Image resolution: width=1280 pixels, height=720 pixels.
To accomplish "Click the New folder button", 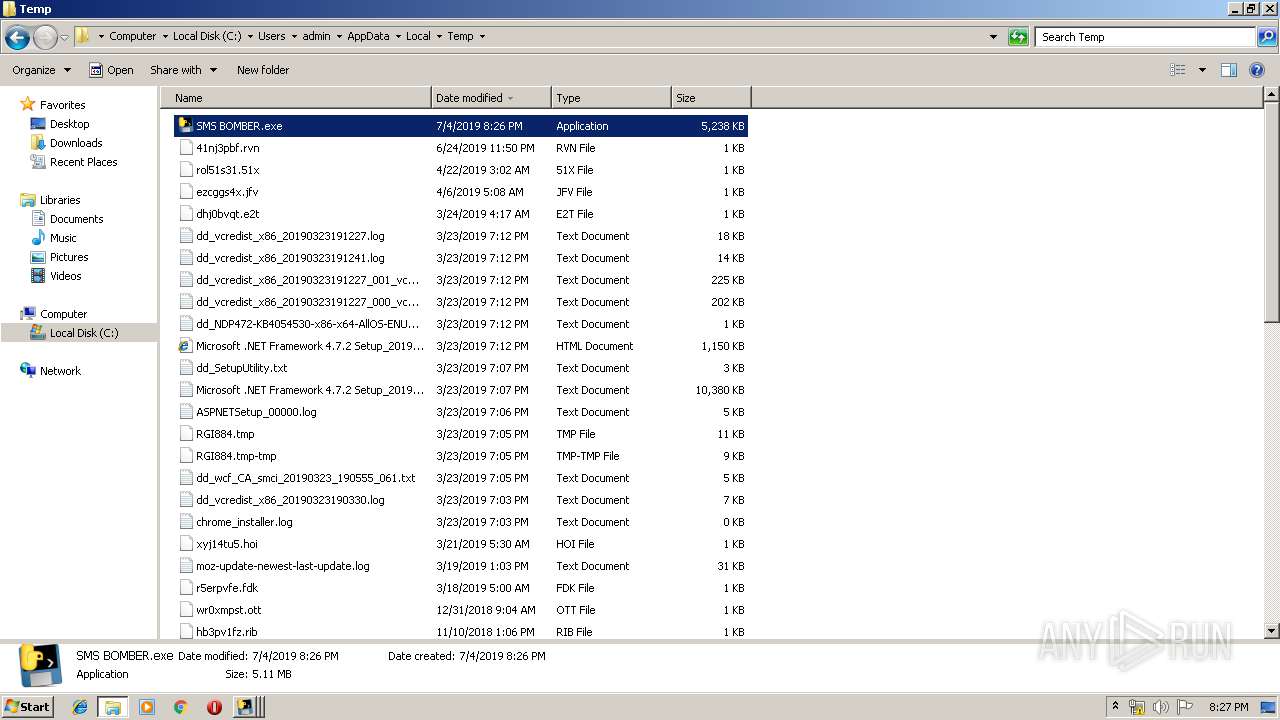I will tap(263, 70).
